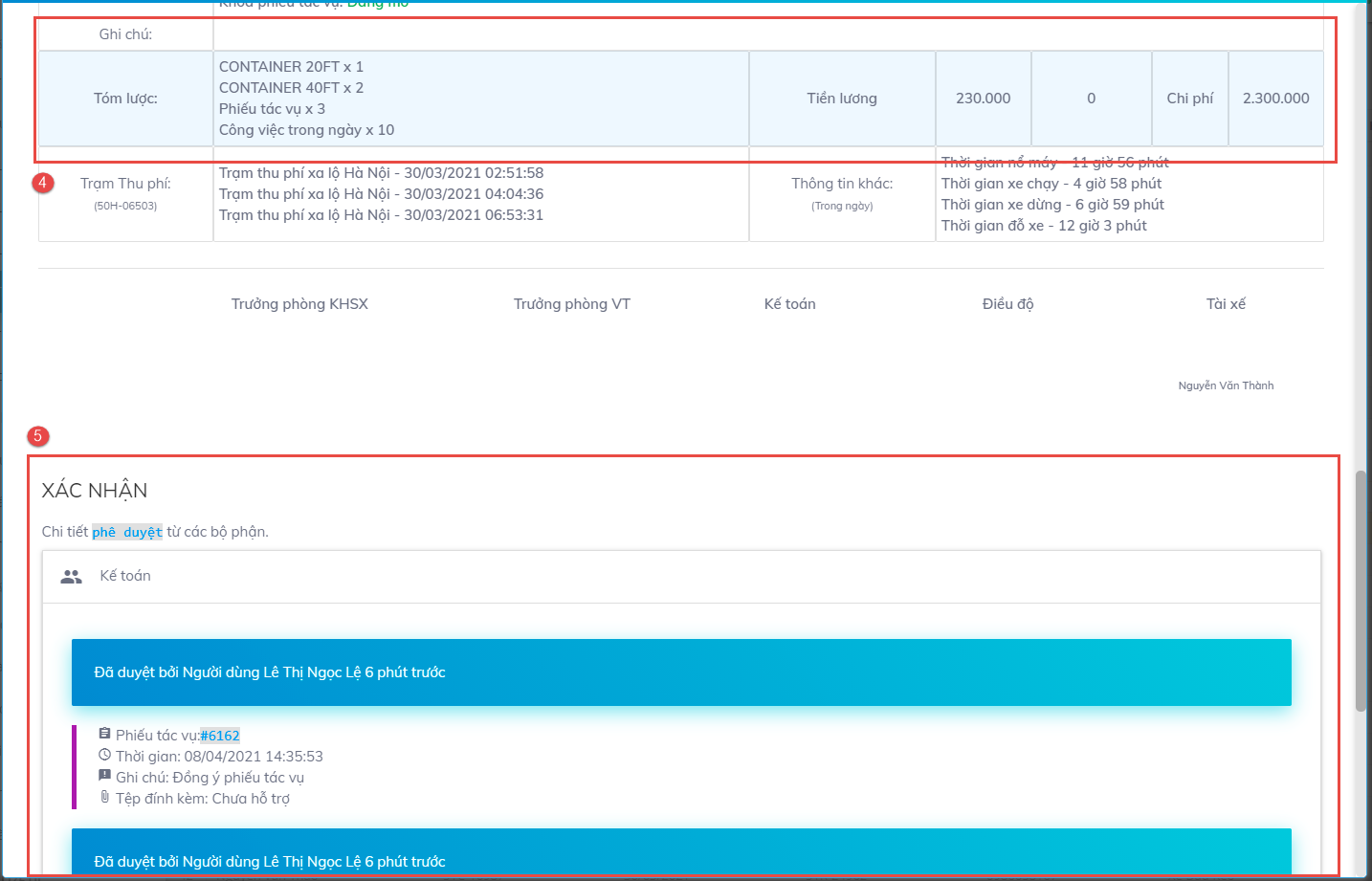Screen dimensions: 1372x881
Task: Select the Kế toán approval section header
Action: coord(125,576)
